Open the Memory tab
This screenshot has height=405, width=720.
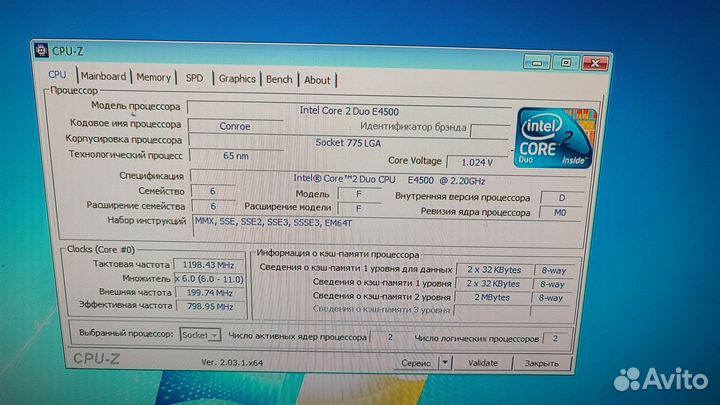tap(153, 77)
